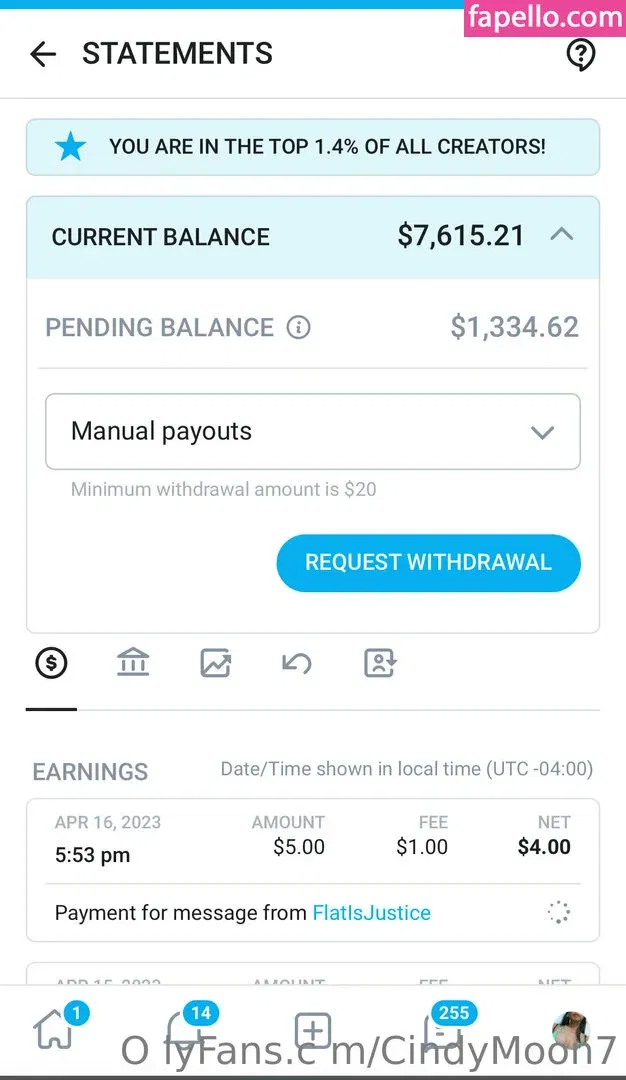Screen dimensions: 626x1080
Task: Click the pending status spinner on payment
Action: point(558,912)
